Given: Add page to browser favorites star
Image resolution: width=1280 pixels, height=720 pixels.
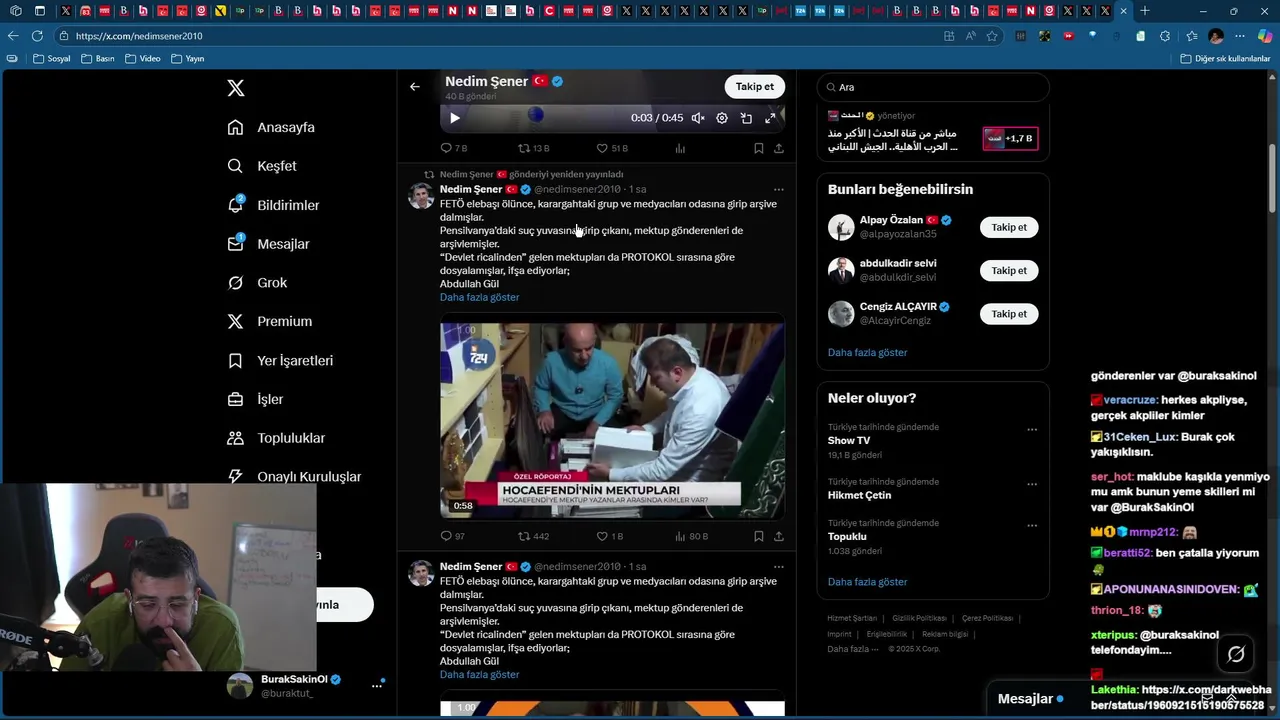Looking at the screenshot, I should [992, 36].
